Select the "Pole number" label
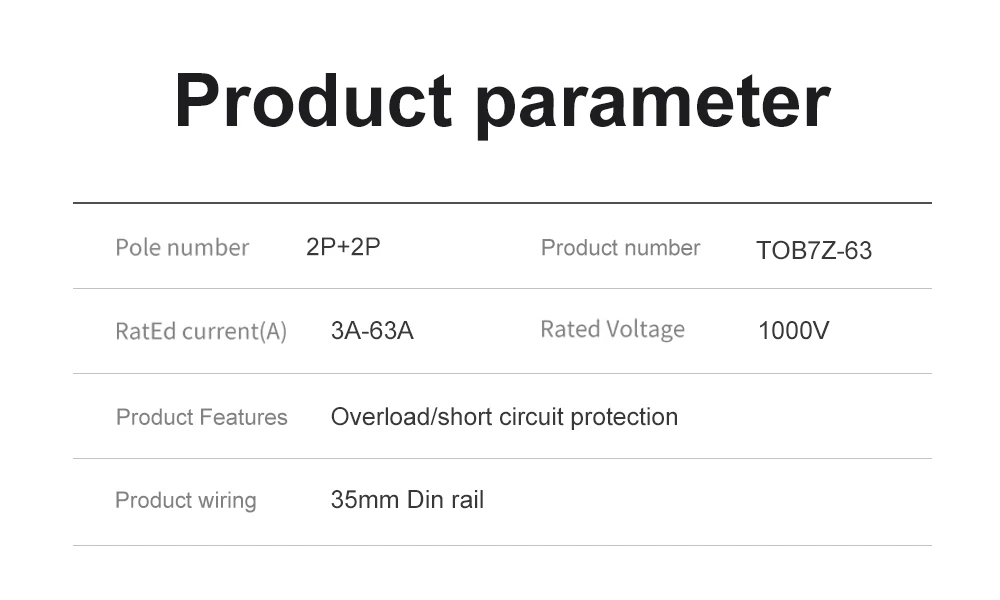The width and height of the screenshot is (1000, 600). pyautogui.click(x=182, y=247)
